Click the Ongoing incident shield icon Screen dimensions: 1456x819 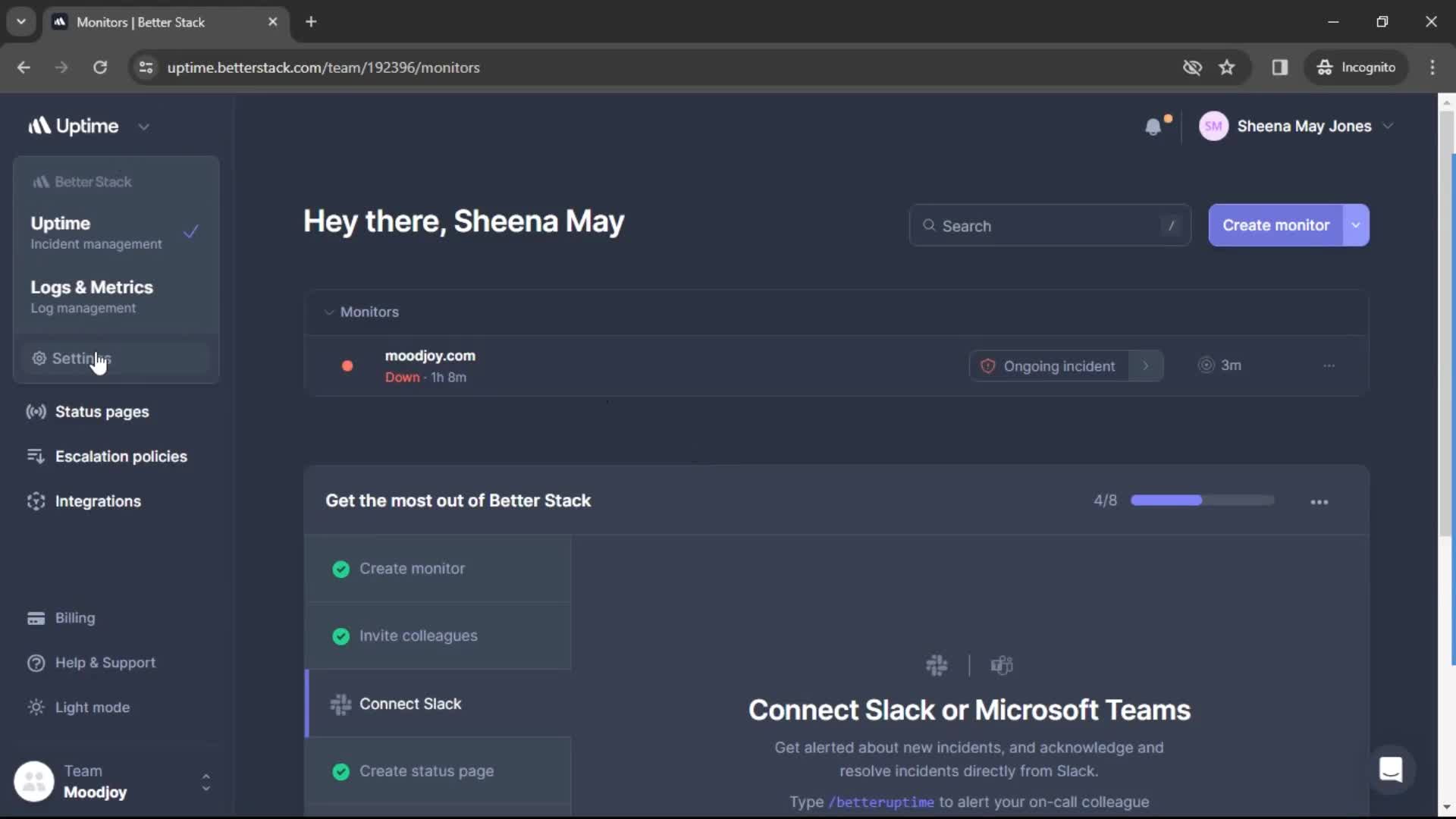(987, 366)
